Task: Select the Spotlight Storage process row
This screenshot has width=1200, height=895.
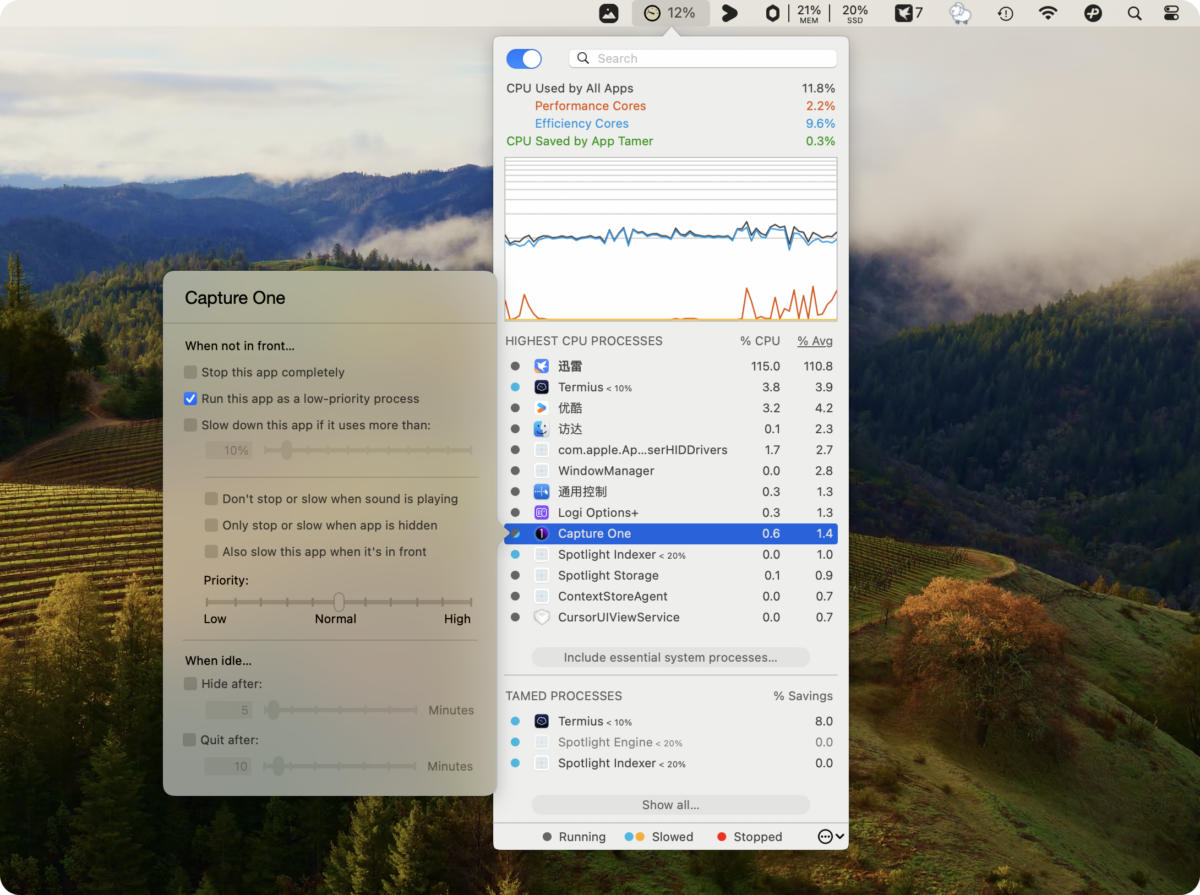Action: (671, 575)
